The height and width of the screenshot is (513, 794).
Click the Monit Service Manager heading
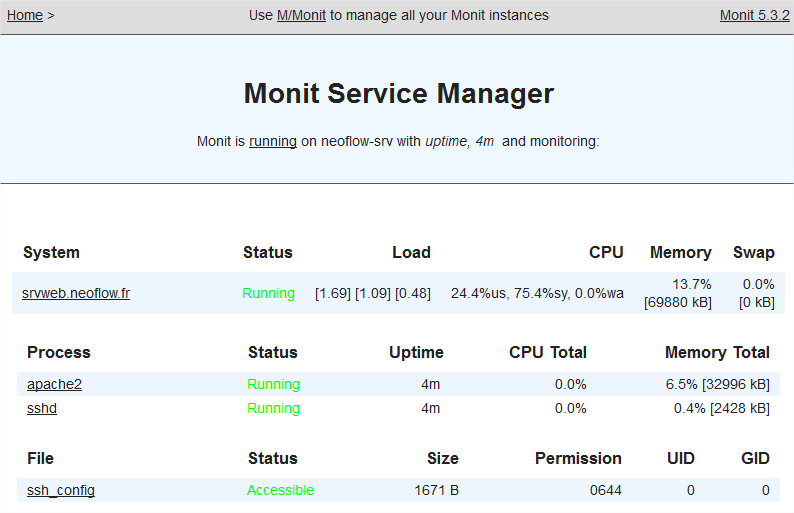398,93
